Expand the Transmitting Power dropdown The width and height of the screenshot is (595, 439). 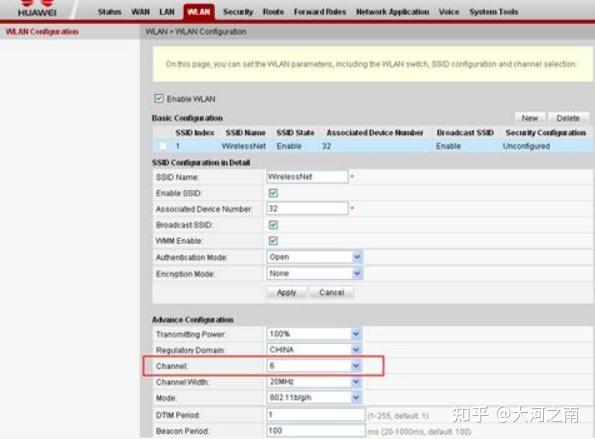coord(314,334)
